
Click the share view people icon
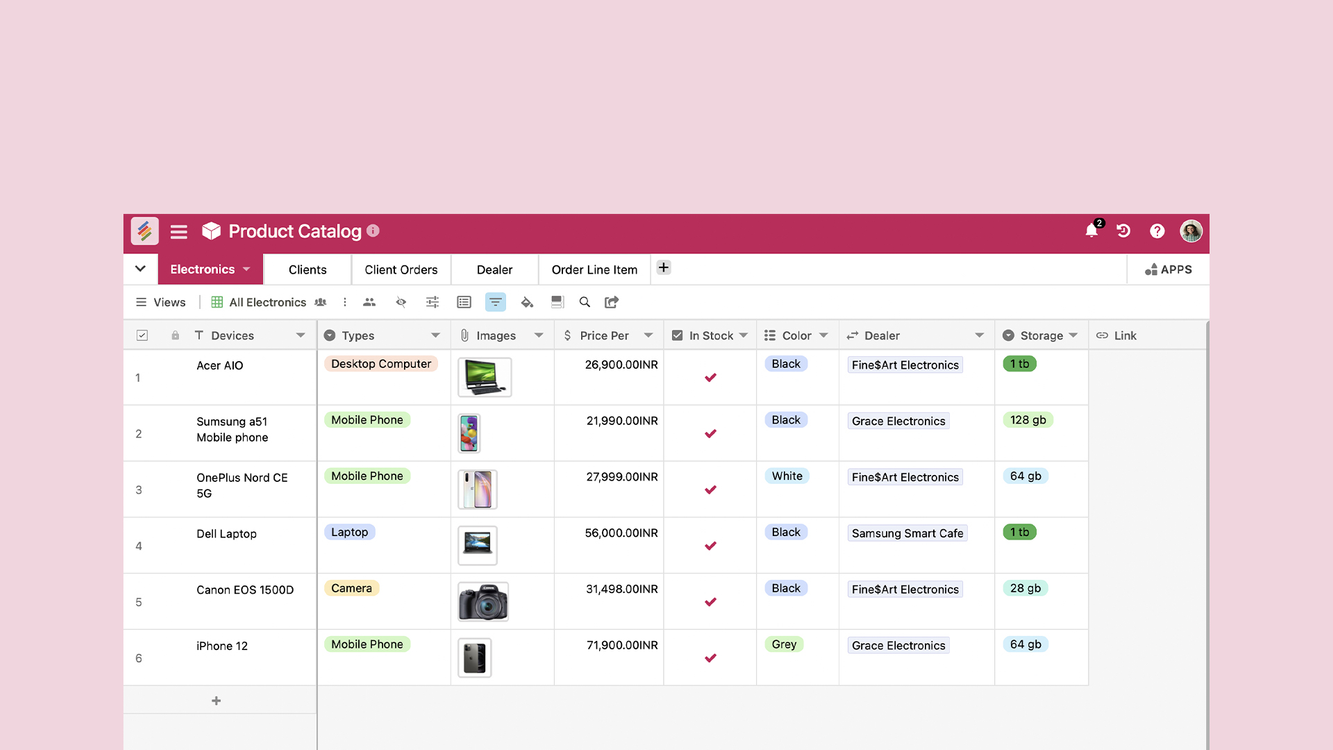[x=369, y=302]
